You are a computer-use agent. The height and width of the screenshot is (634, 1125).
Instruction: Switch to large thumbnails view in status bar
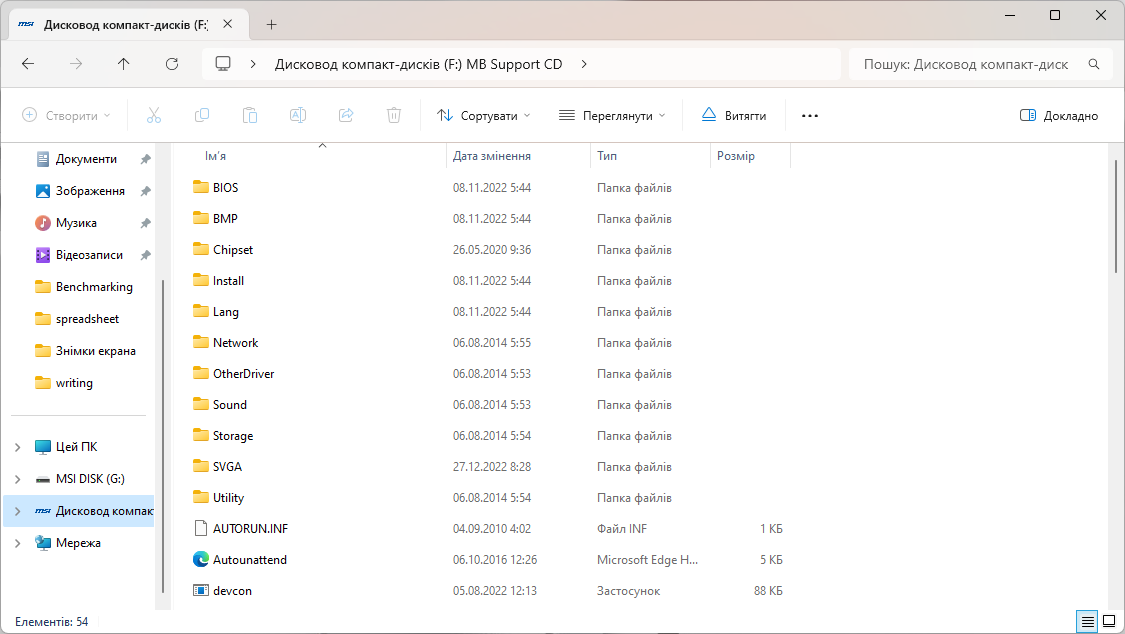1109,621
